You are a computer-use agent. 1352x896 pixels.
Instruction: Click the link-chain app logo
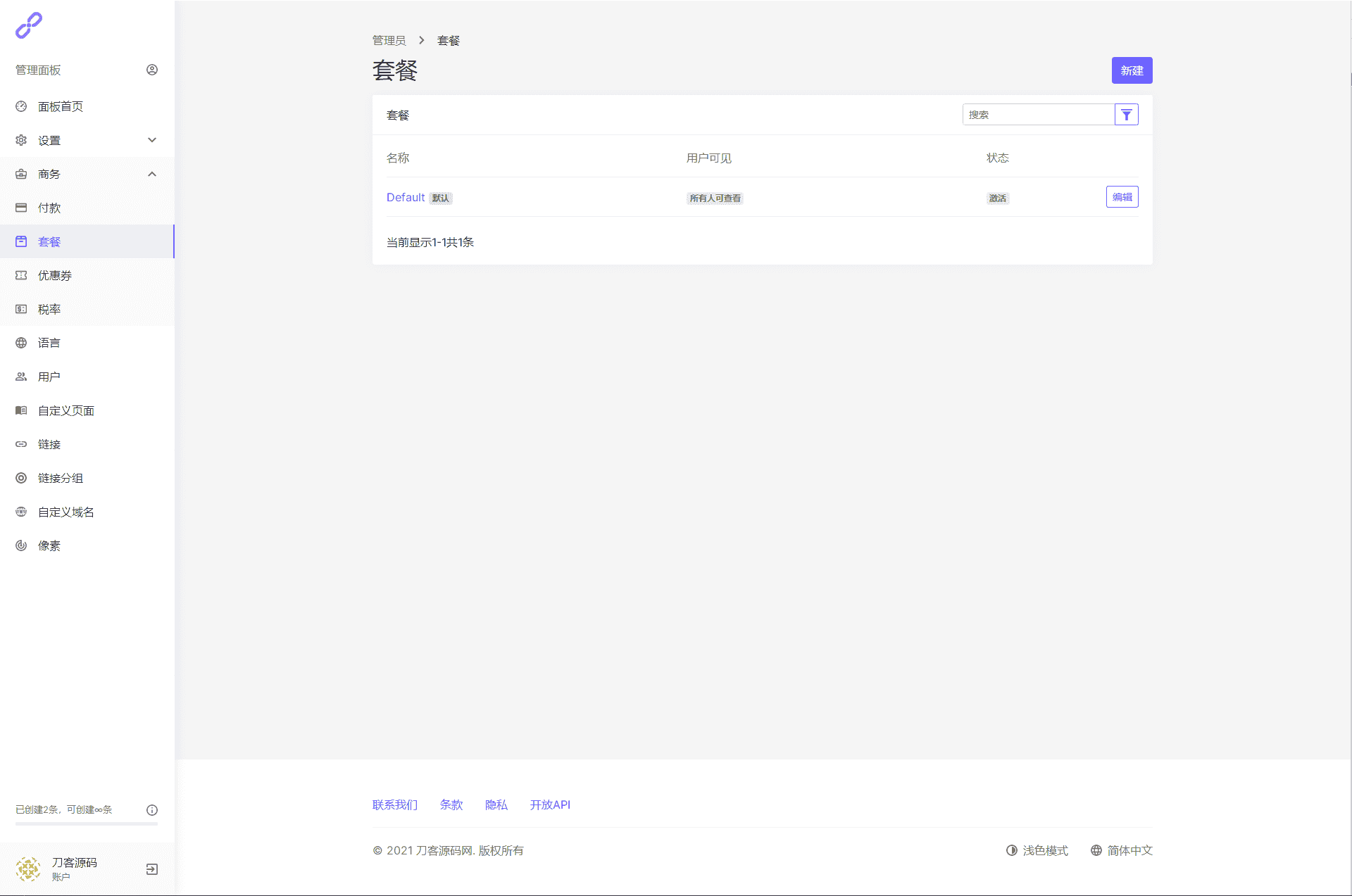pos(29,25)
